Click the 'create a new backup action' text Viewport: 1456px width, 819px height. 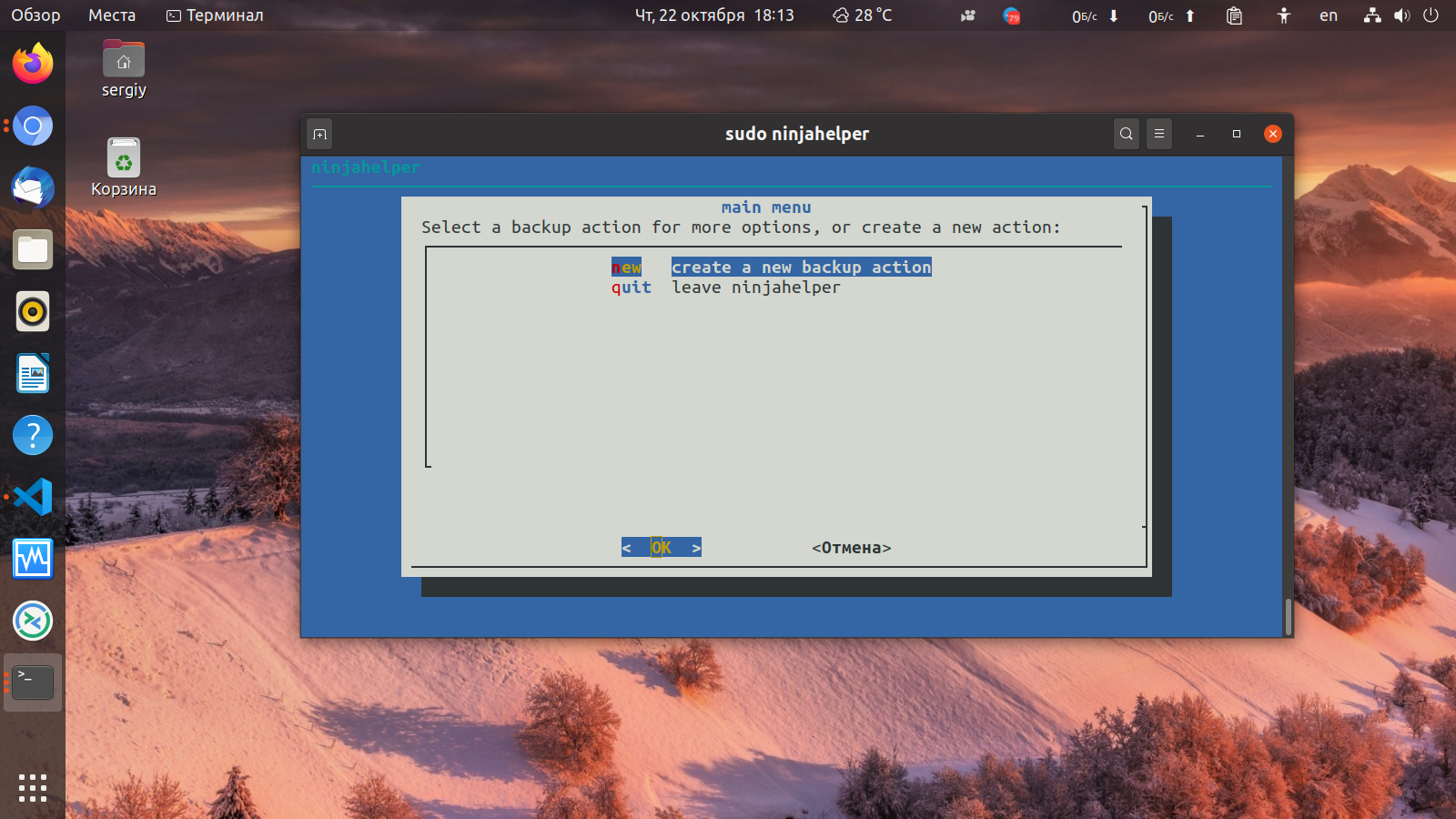pyautogui.click(x=802, y=268)
